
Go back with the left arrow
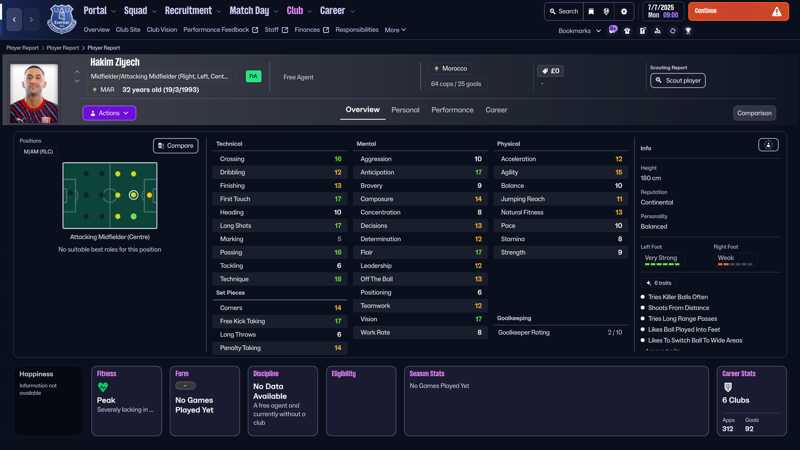click(x=14, y=19)
